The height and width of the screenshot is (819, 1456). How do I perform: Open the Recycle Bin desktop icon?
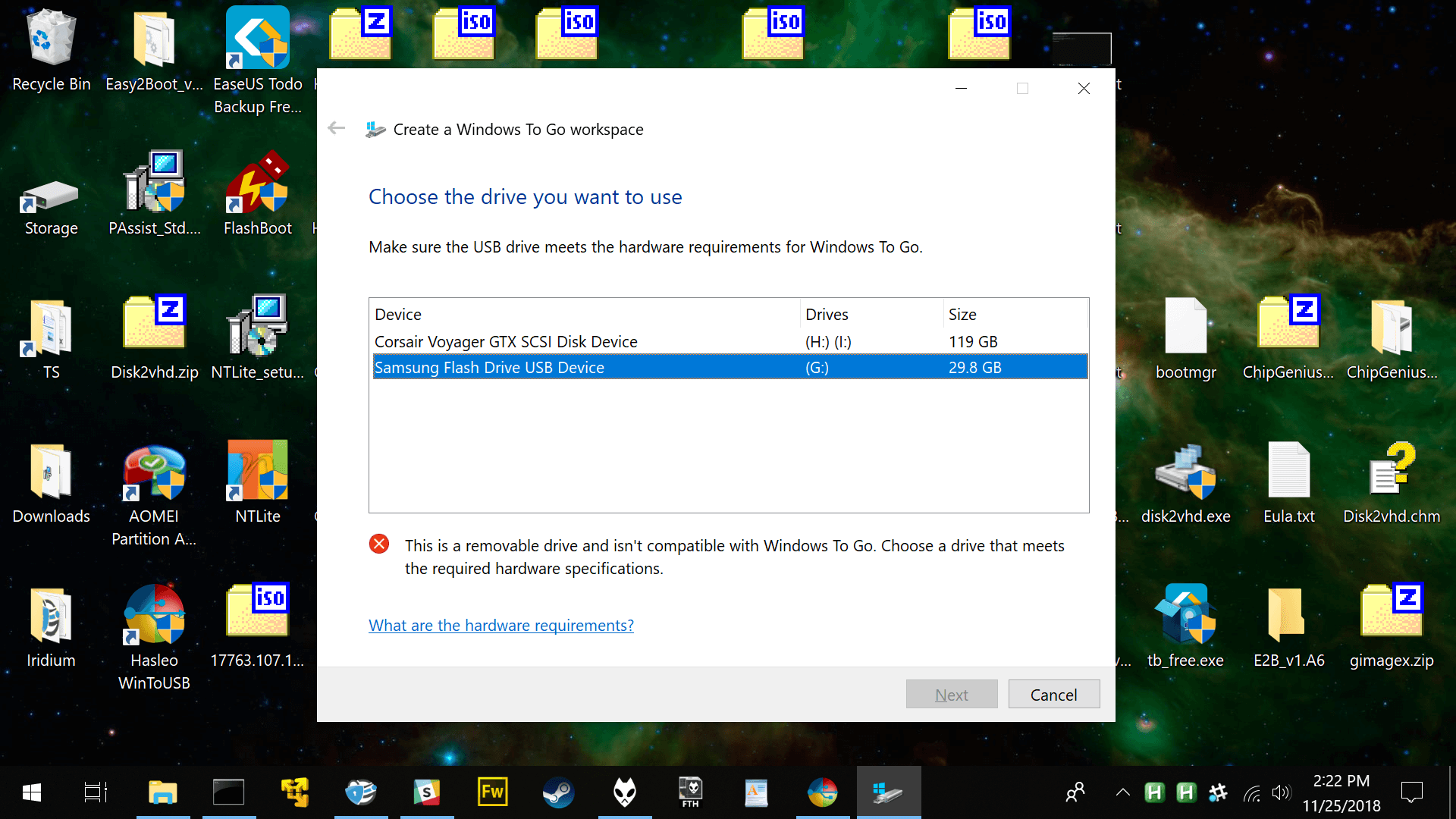(51, 50)
